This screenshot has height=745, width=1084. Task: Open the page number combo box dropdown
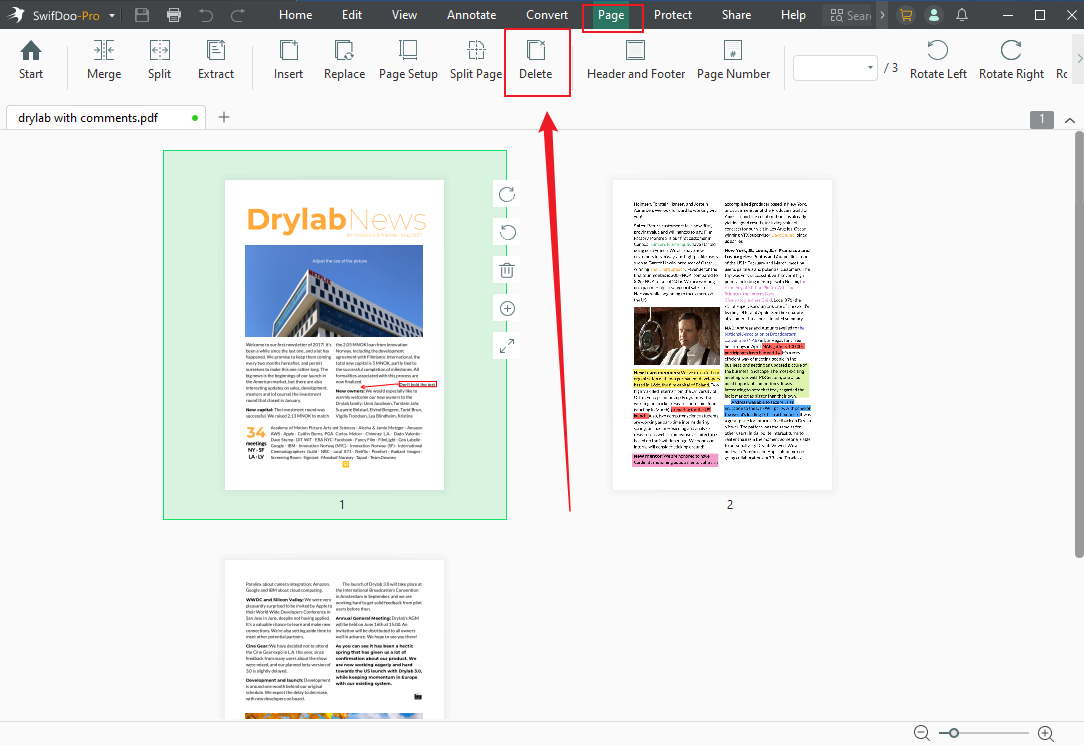coord(867,68)
